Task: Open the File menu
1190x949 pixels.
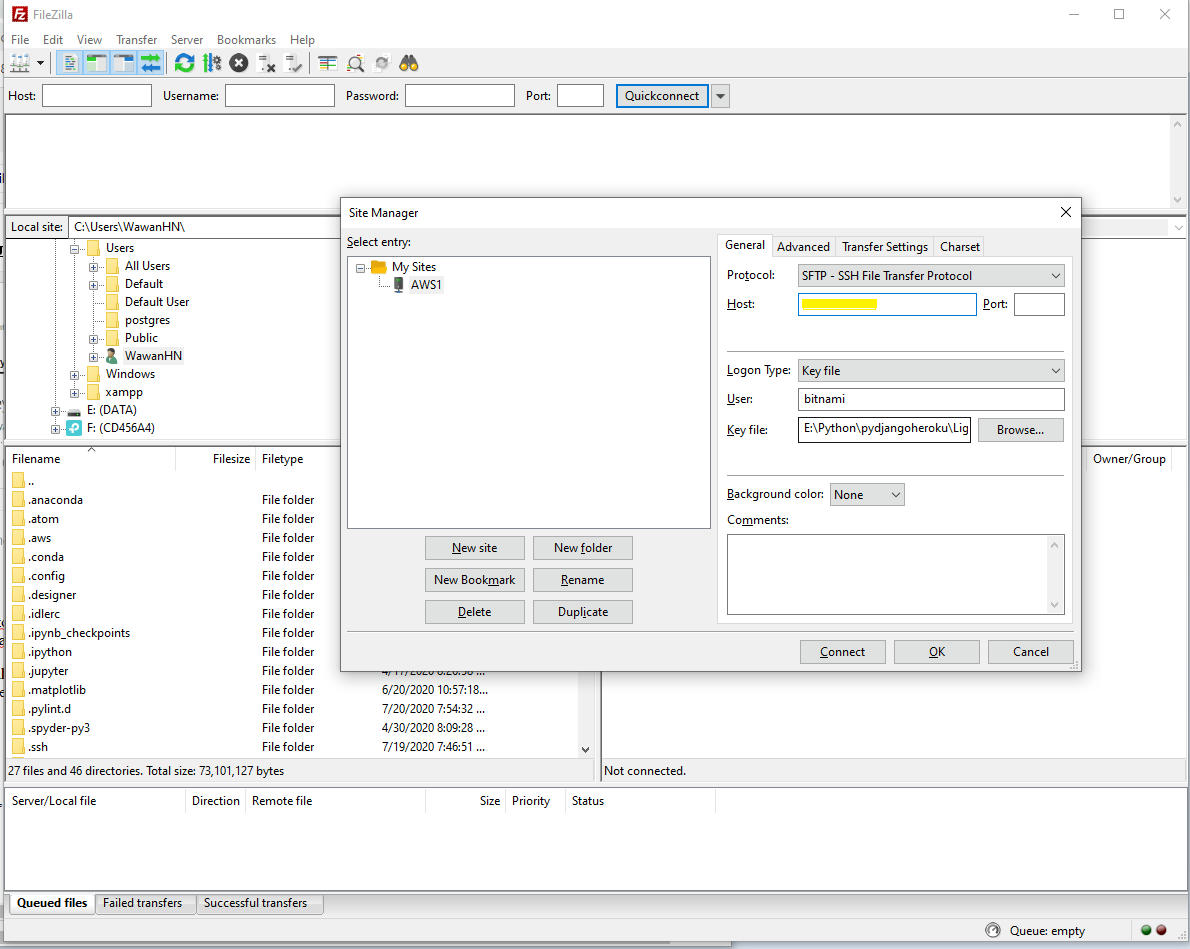Action: [x=20, y=39]
